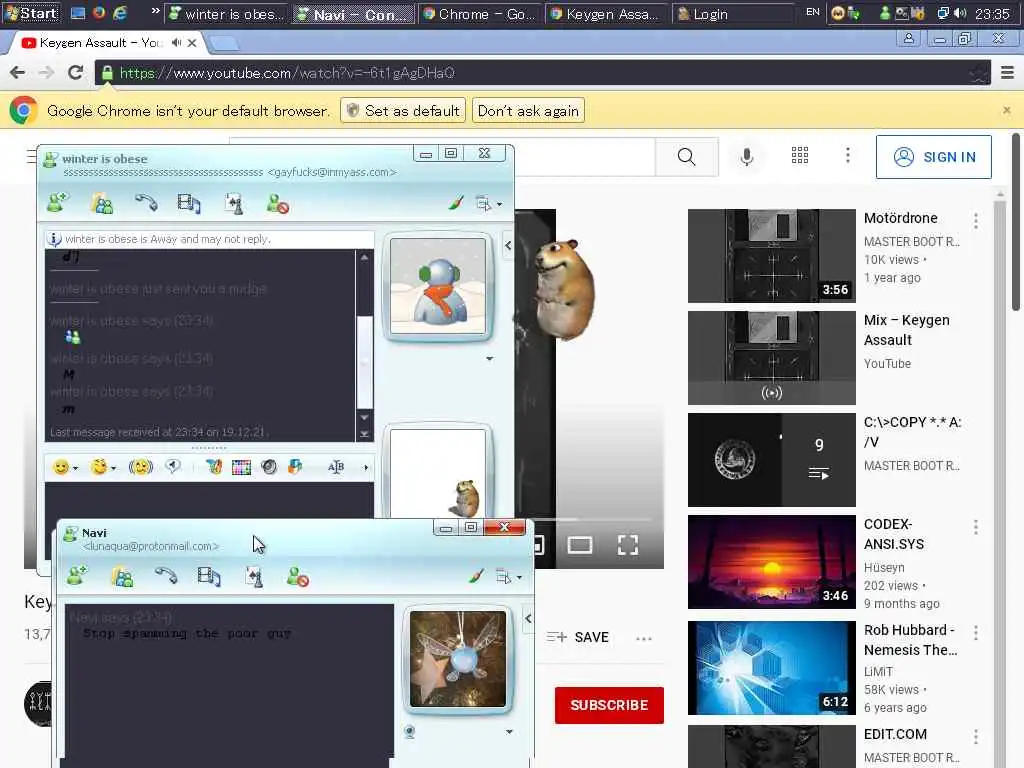
Task: Switch to 'Chrome - Go...' taskbar item
Action: pyautogui.click(x=479, y=14)
